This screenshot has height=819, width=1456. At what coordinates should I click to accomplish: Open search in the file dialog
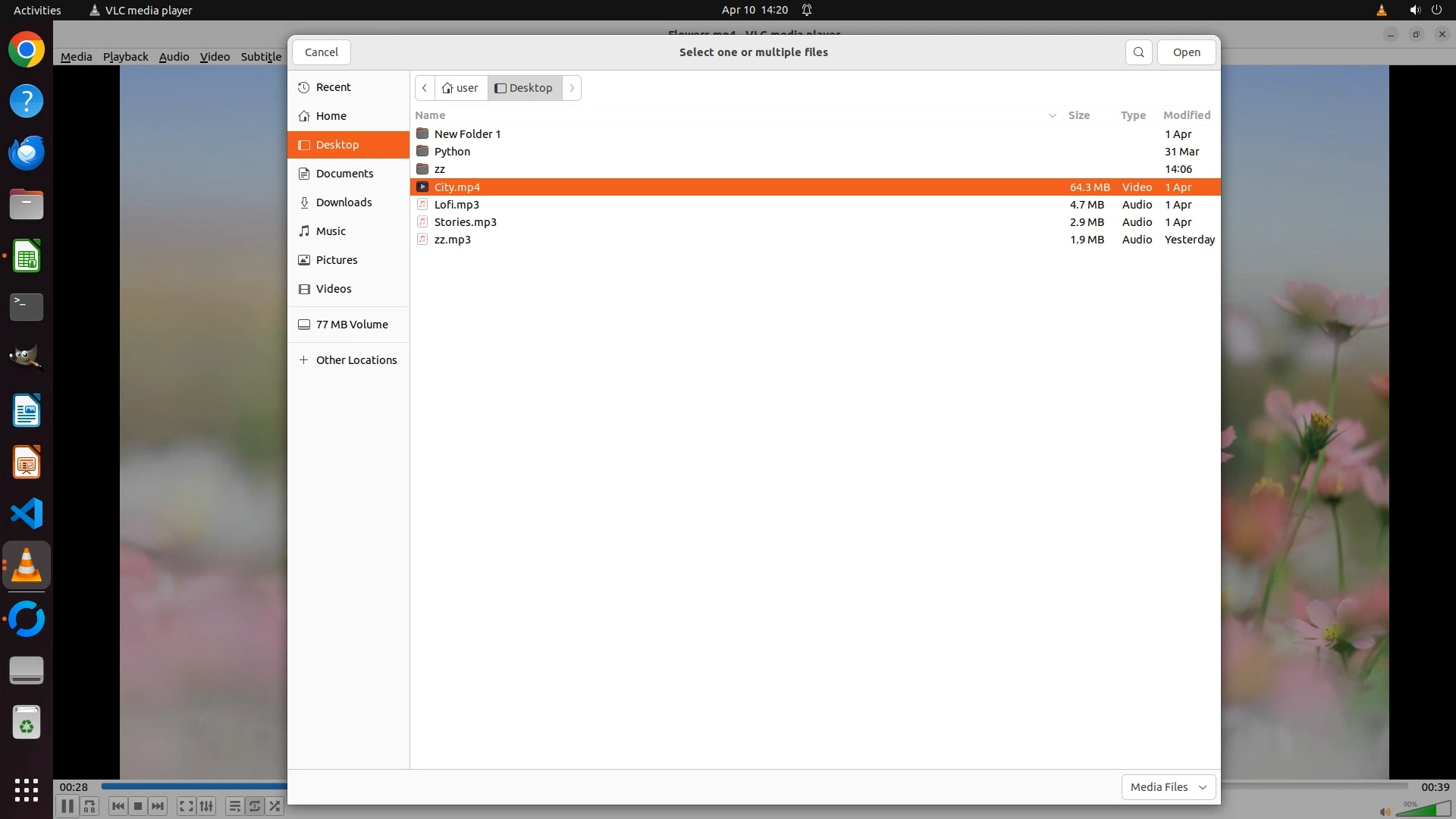pyautogui.click(x=1138, y=52)
